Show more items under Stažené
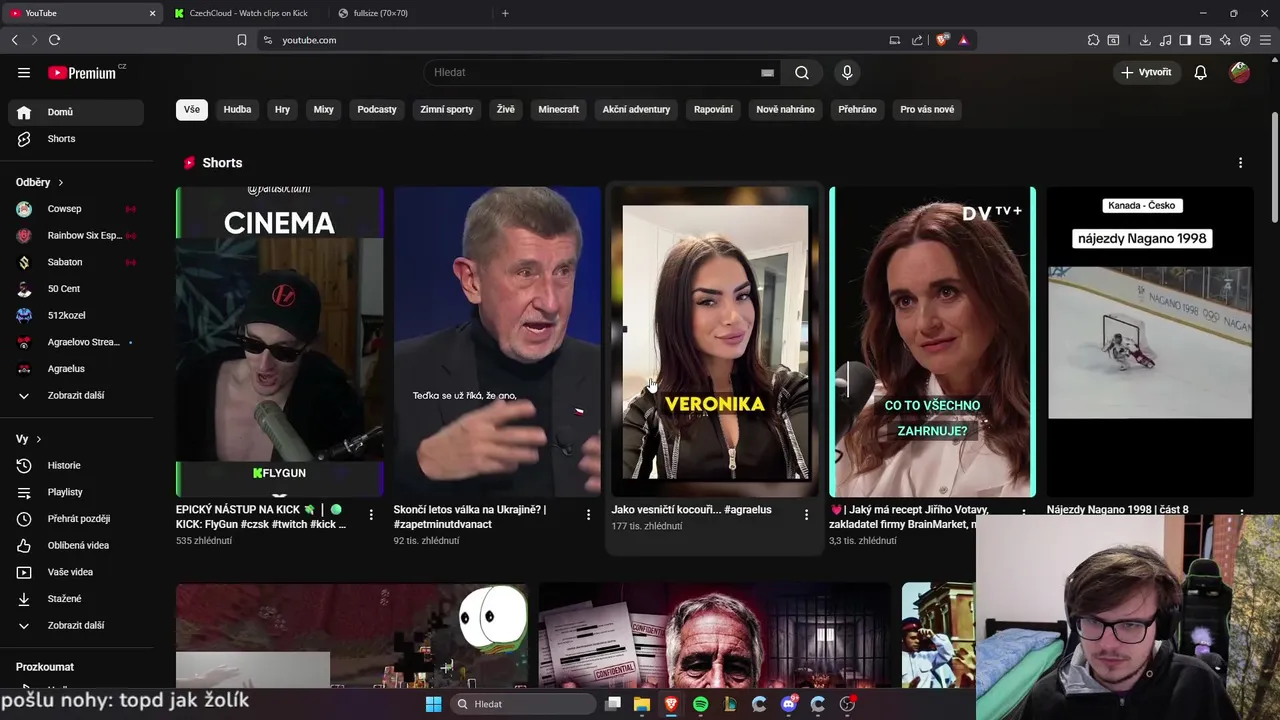This screenshot has width=1280, height=720. point(76,625)
